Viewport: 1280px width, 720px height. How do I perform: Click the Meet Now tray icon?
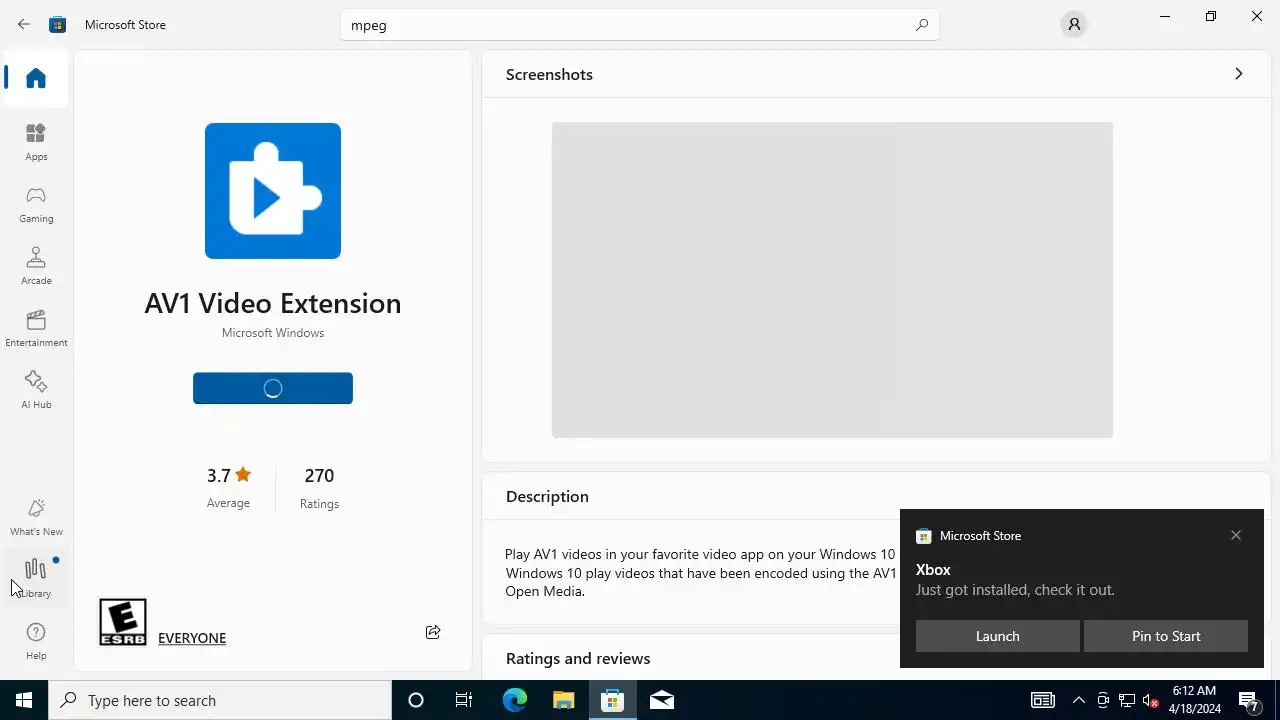(x=1103, y=700)
